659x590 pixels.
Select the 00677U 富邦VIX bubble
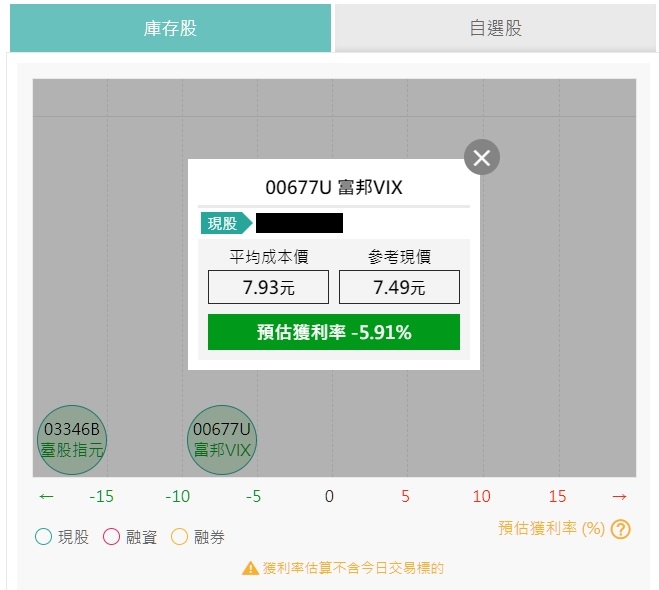click(x=222, y=440)
